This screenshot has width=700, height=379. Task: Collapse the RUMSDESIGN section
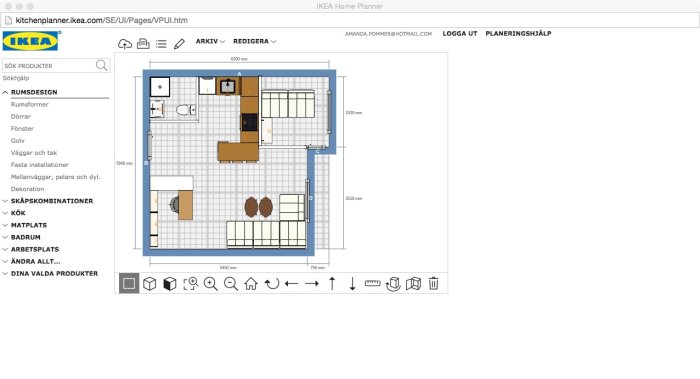(x=34, y=92)
